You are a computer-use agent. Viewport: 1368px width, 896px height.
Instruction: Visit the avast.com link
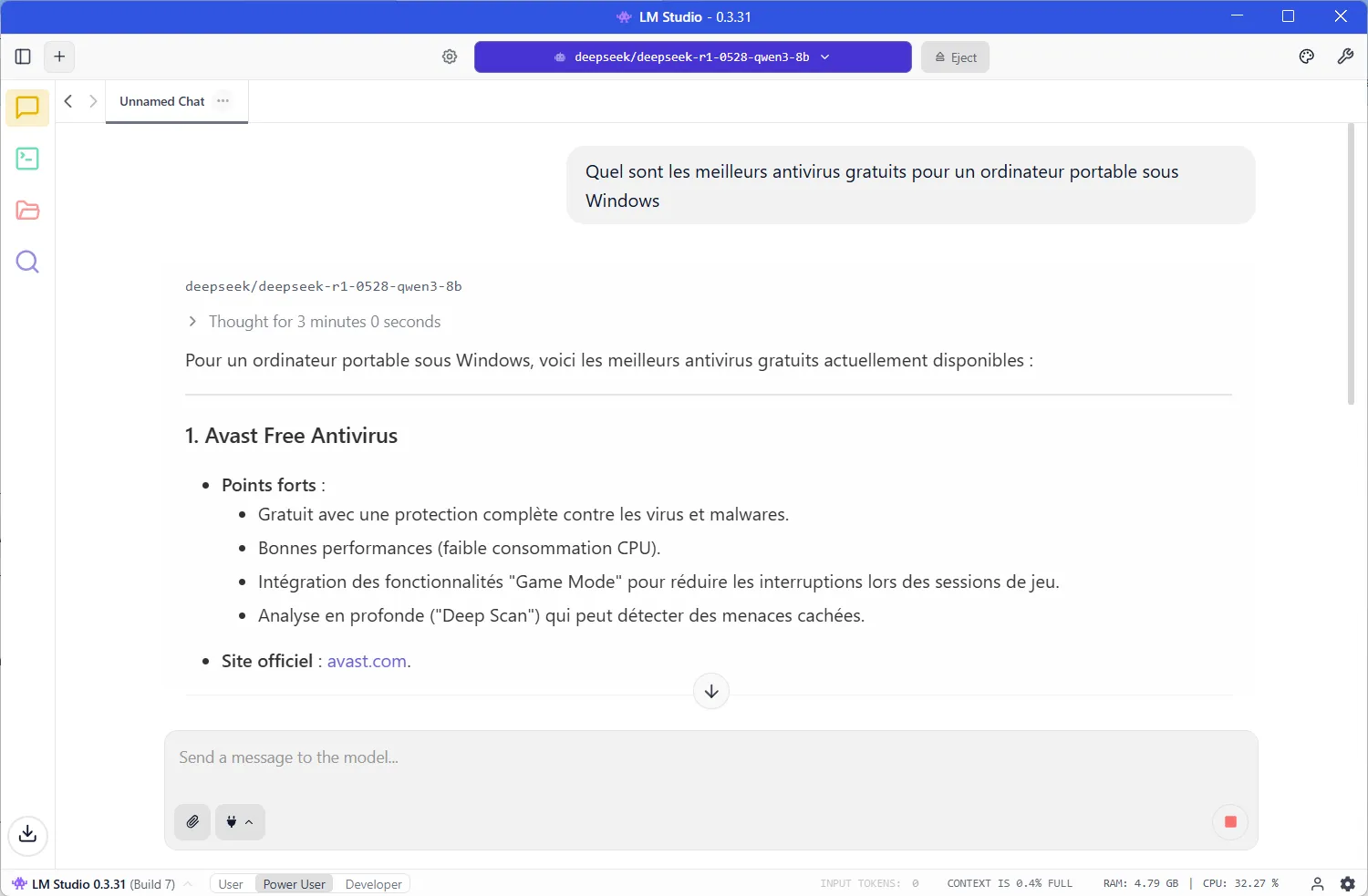click(367, 661)
